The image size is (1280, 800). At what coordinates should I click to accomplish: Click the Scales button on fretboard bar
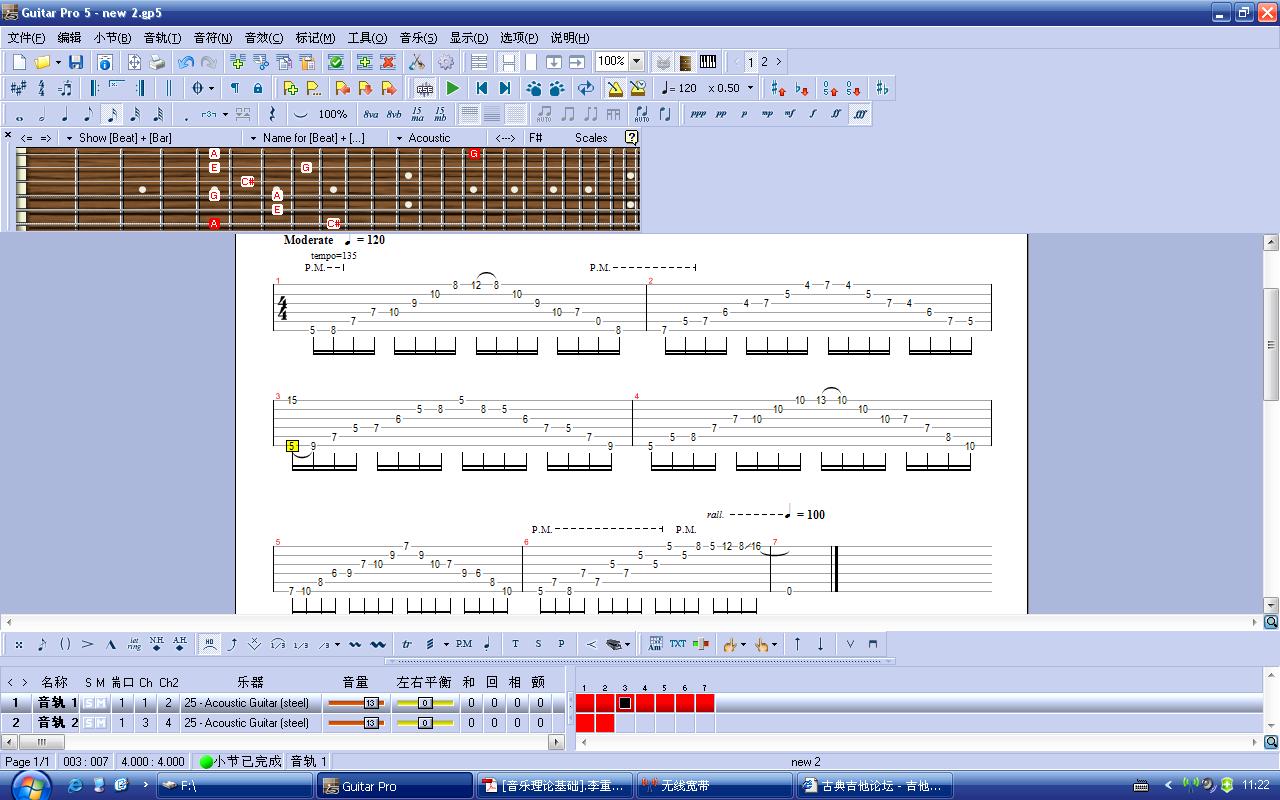pos(591,138)
